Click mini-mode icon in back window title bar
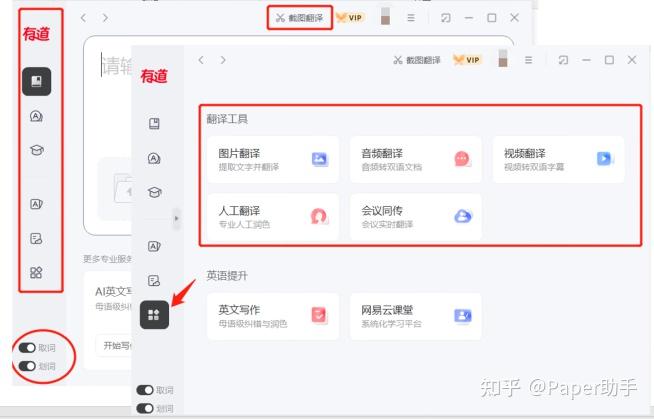Screen dimensions: 654x419 point(446,18)
